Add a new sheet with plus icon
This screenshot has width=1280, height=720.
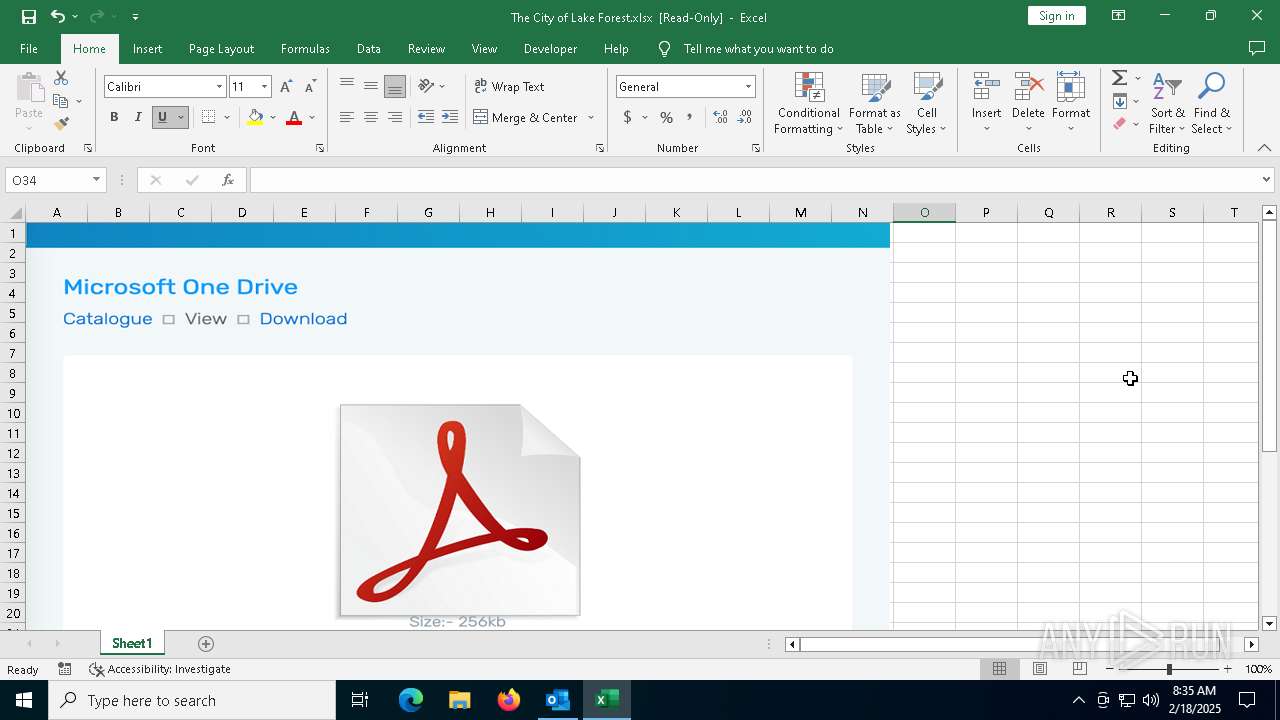tap(206, 644)
